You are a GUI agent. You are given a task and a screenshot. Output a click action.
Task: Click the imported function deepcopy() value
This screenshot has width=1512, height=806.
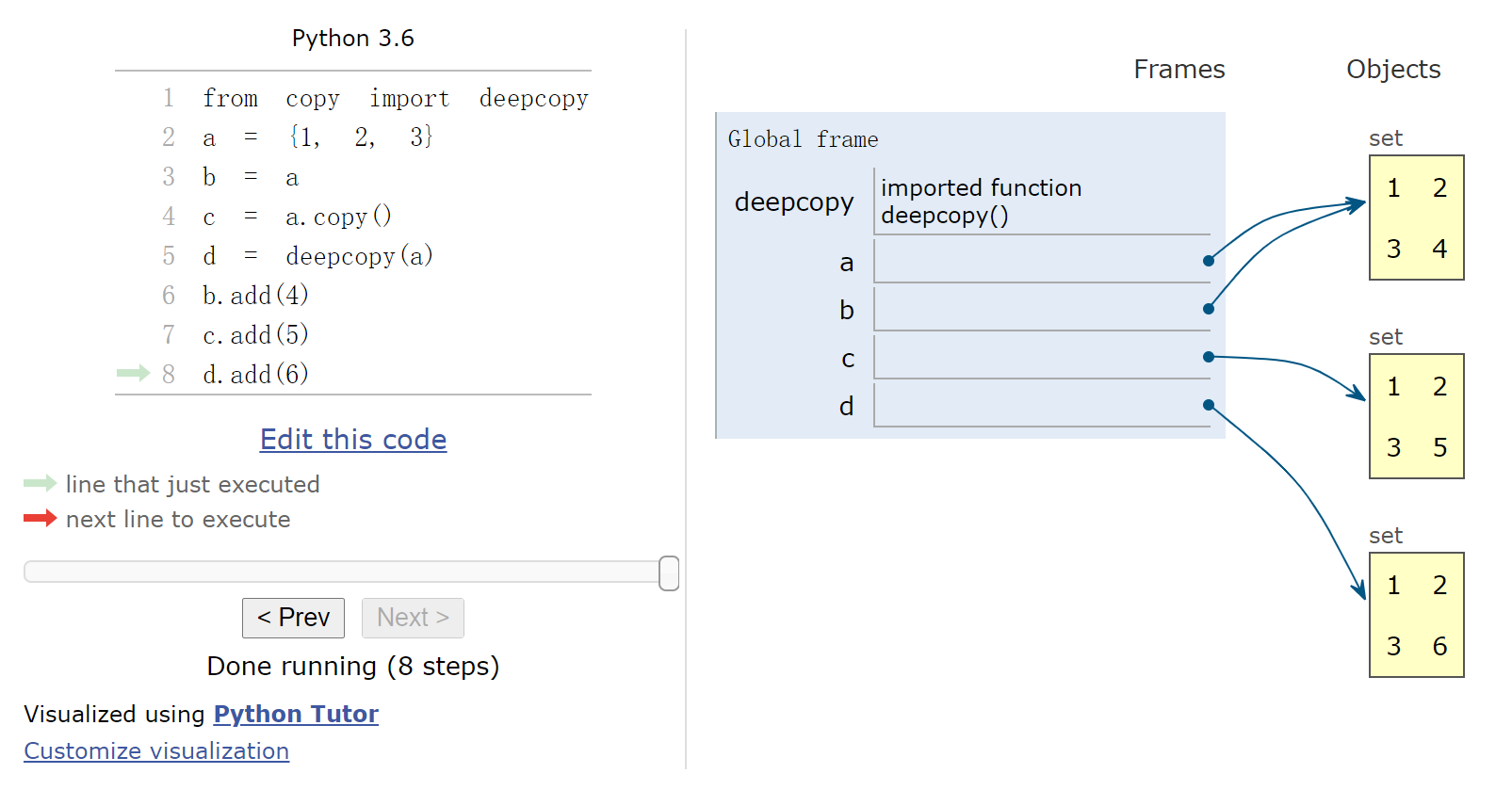point(981,201)
